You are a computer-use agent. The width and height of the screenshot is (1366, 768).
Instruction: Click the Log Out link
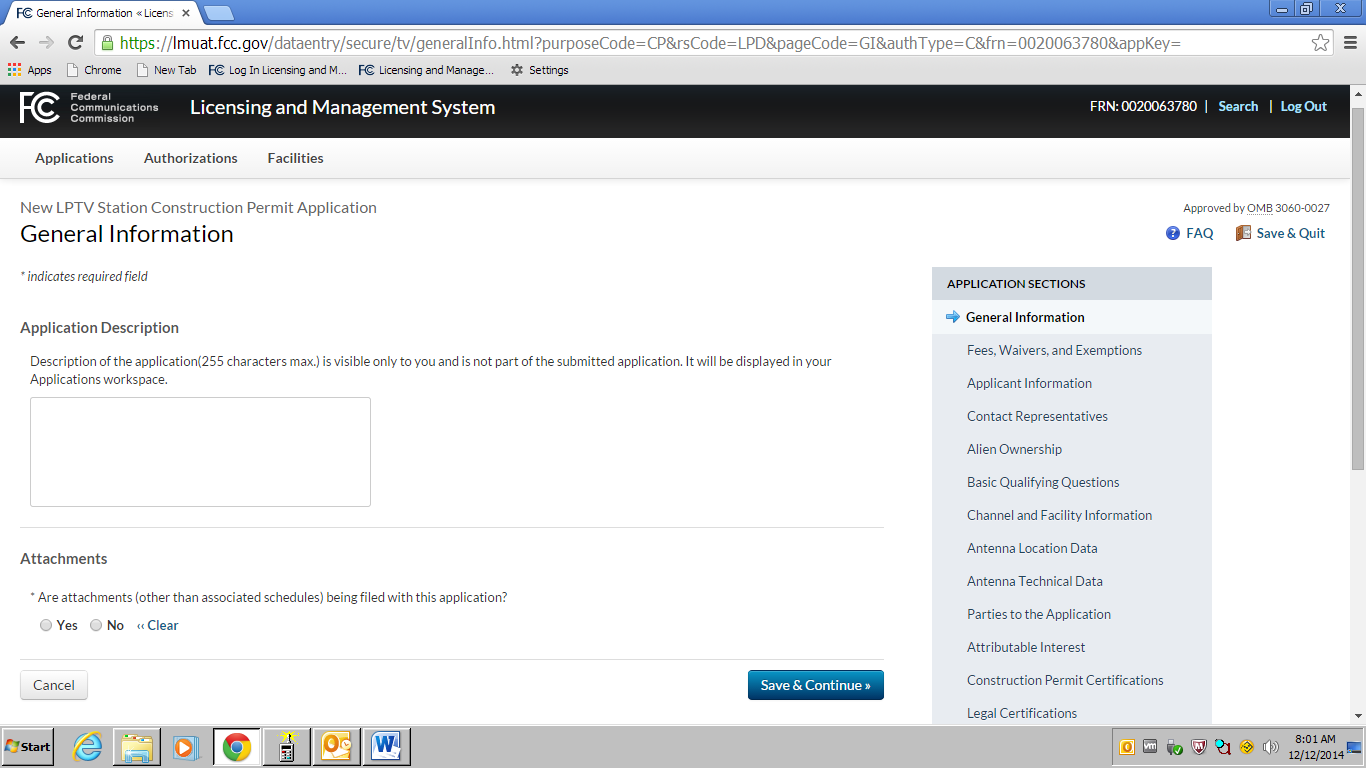coord(1303,106)
